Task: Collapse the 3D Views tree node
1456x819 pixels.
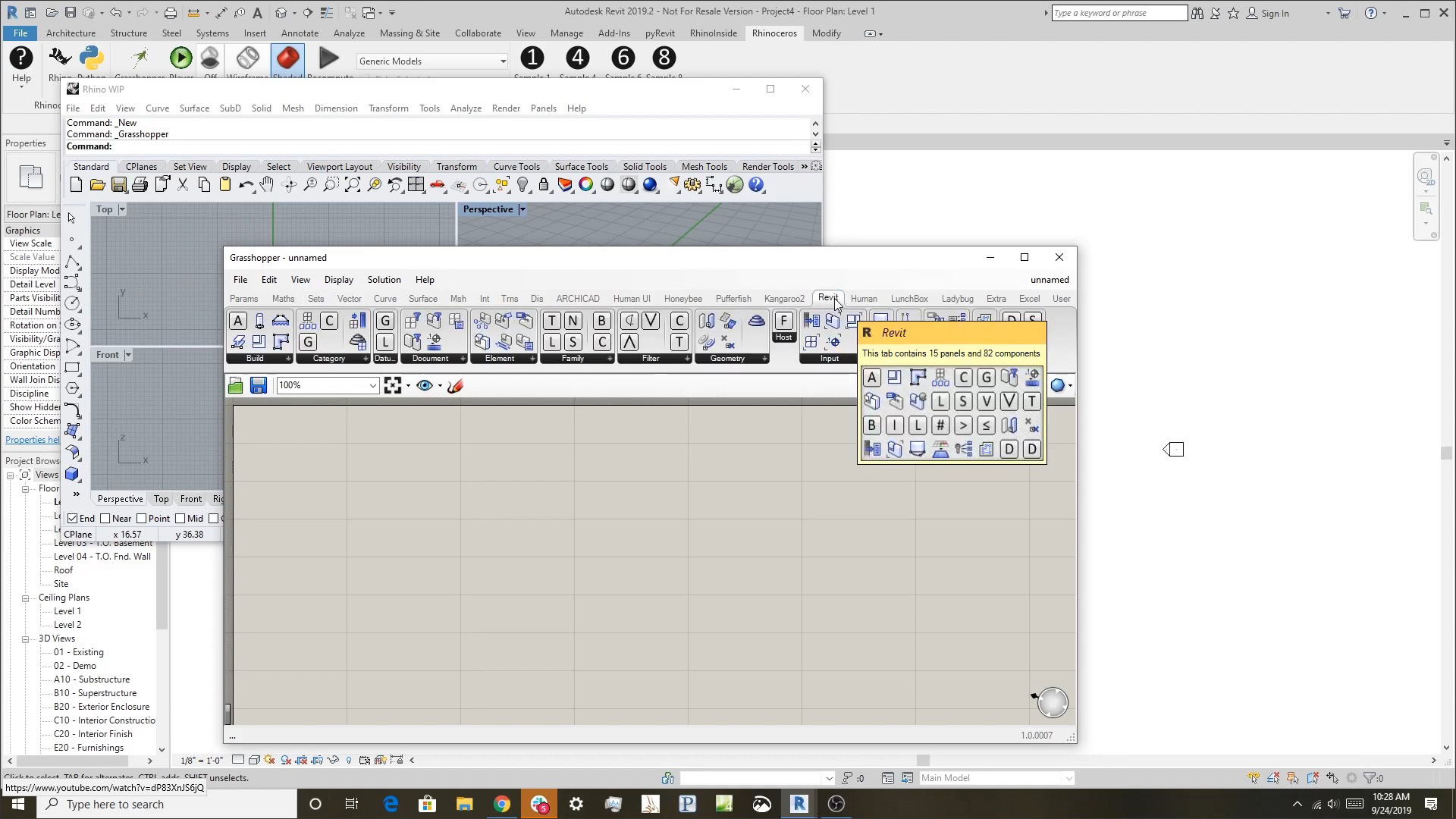Action: click(x=25, y=639)
